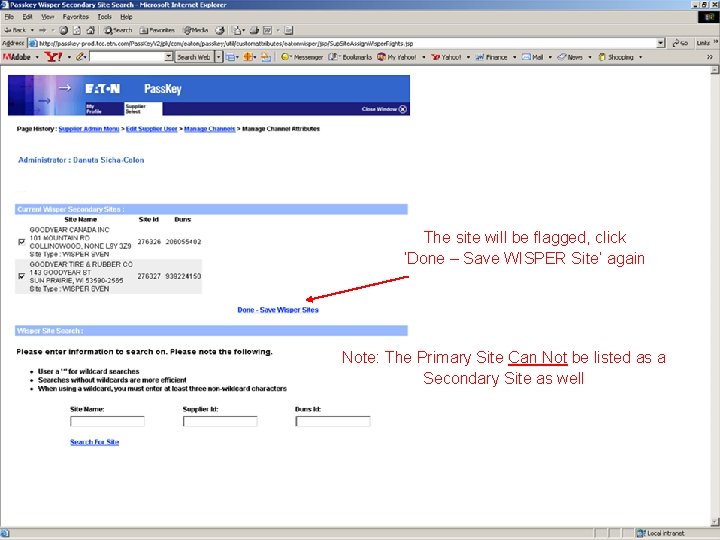Click the Search For Site link
The height and width of the screenshot is (540, 720).
coord(95,442)
